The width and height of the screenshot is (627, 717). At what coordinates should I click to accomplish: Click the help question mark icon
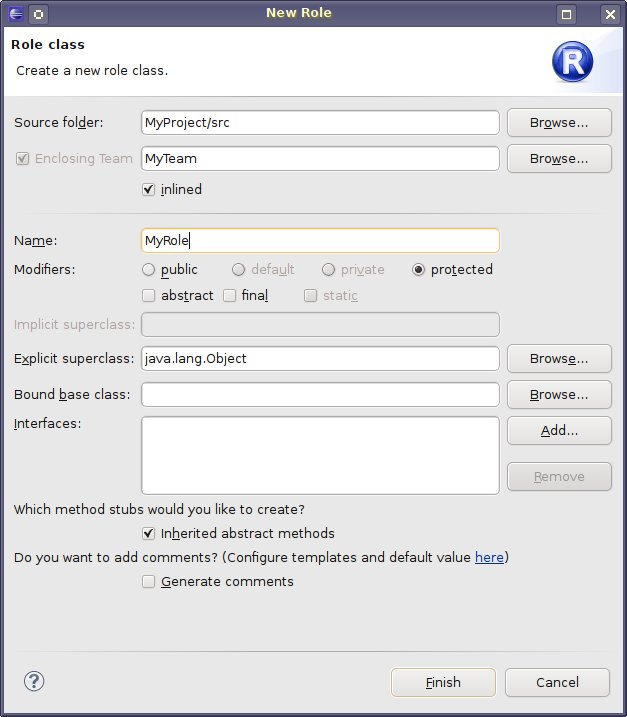pyautogui.click(x=34, y=681)
